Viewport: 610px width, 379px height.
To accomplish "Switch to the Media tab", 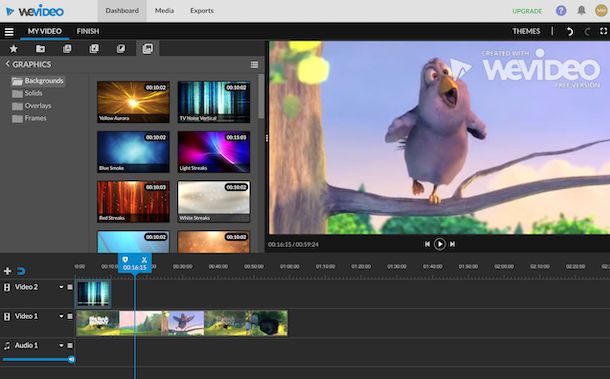I will pos(164,11).
